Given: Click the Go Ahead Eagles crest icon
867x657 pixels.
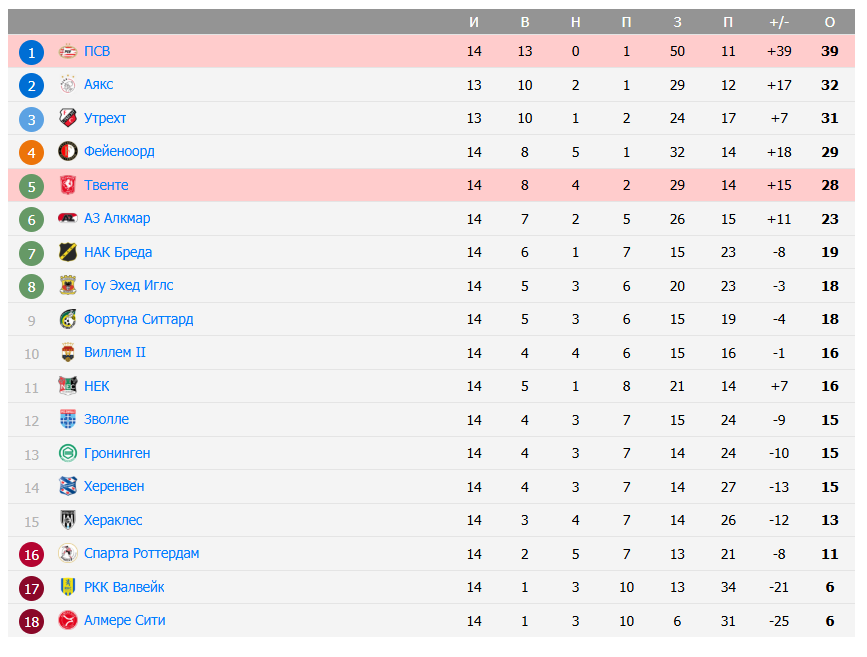Looking at the screenshot, I should [67, 286].
